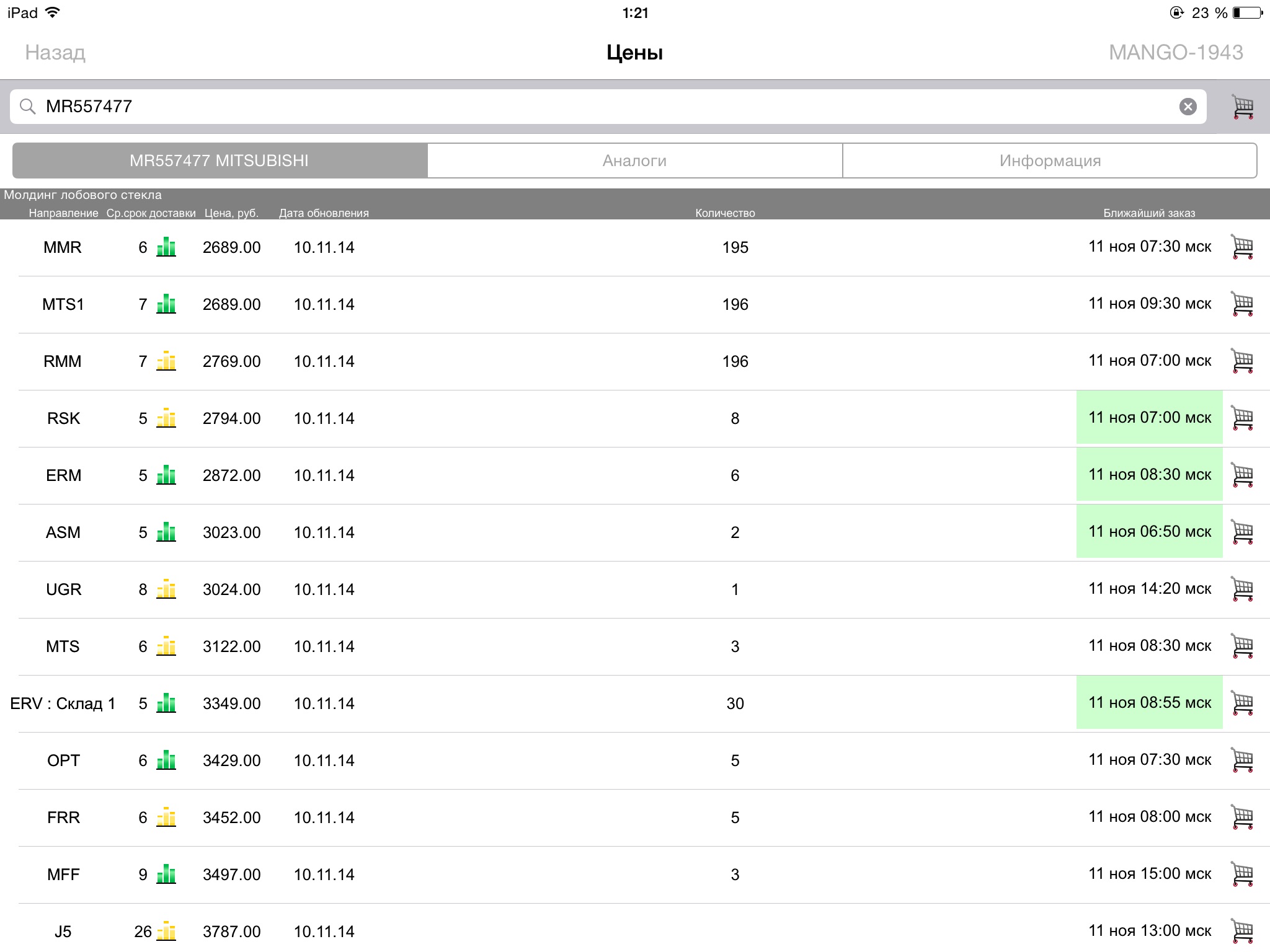Tap the Количество column header
The height and width of the screenshot is (952, 1270).
point(725,213)
